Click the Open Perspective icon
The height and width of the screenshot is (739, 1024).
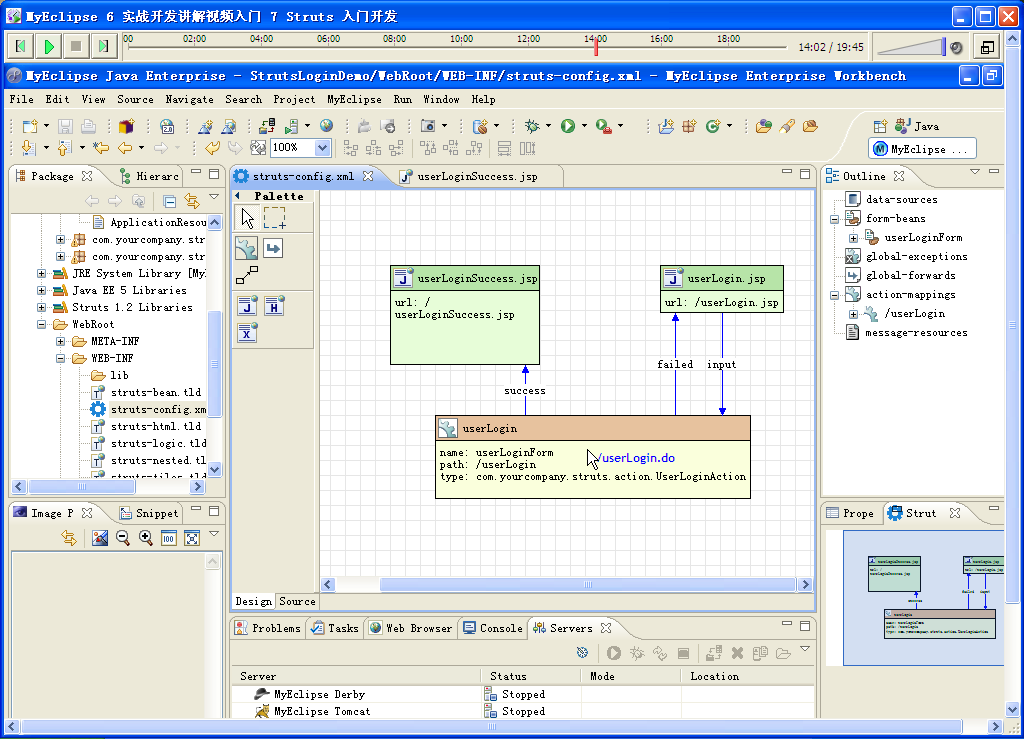[880, 126]
